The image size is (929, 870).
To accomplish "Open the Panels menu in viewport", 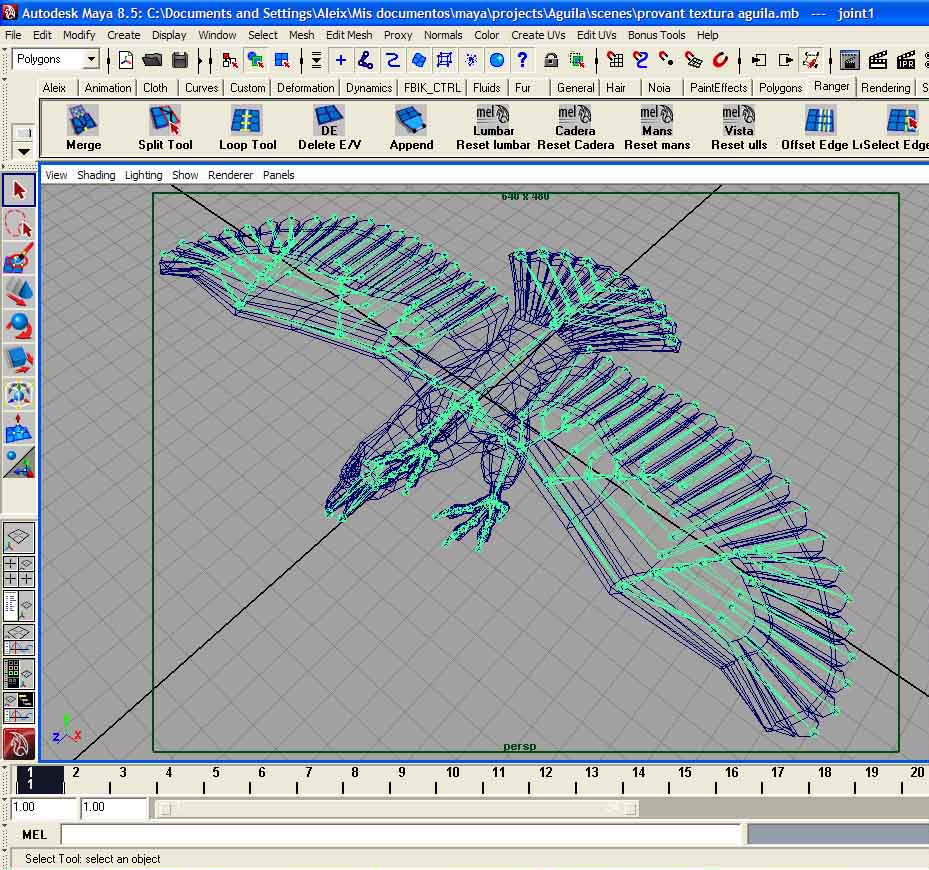I will click(278, 175).
